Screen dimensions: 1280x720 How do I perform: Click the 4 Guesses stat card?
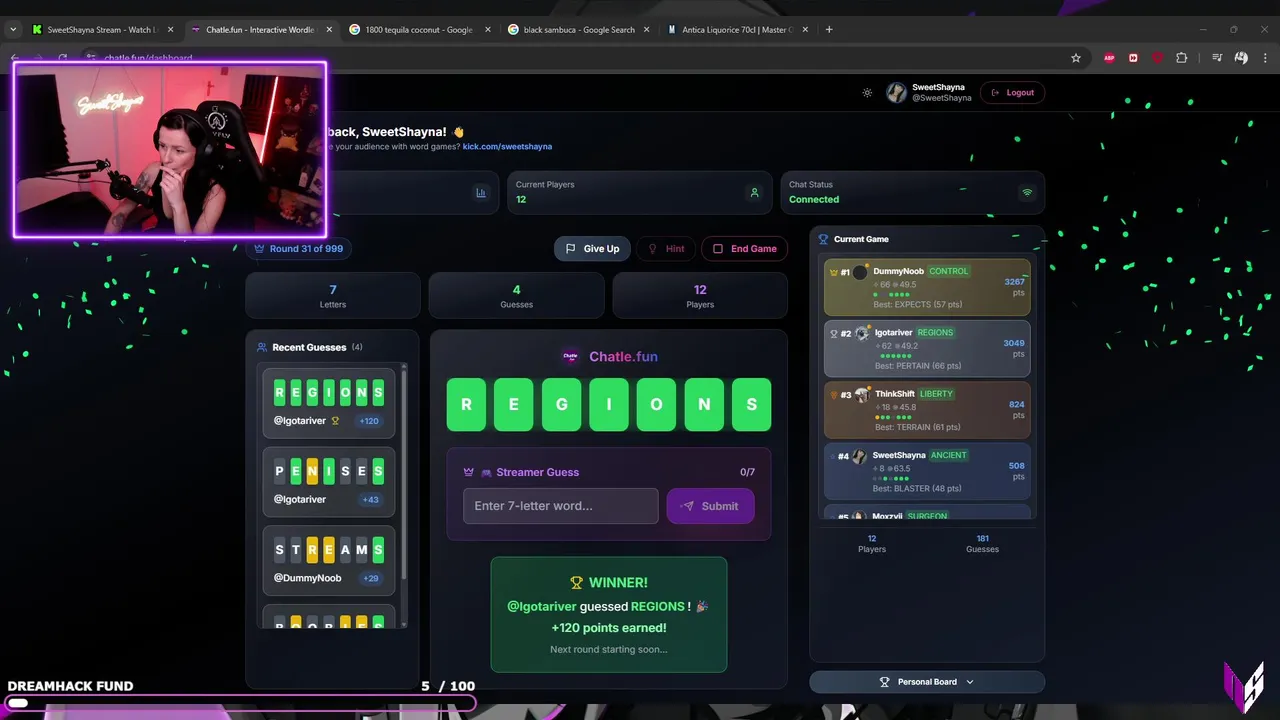tap(516, 296)
